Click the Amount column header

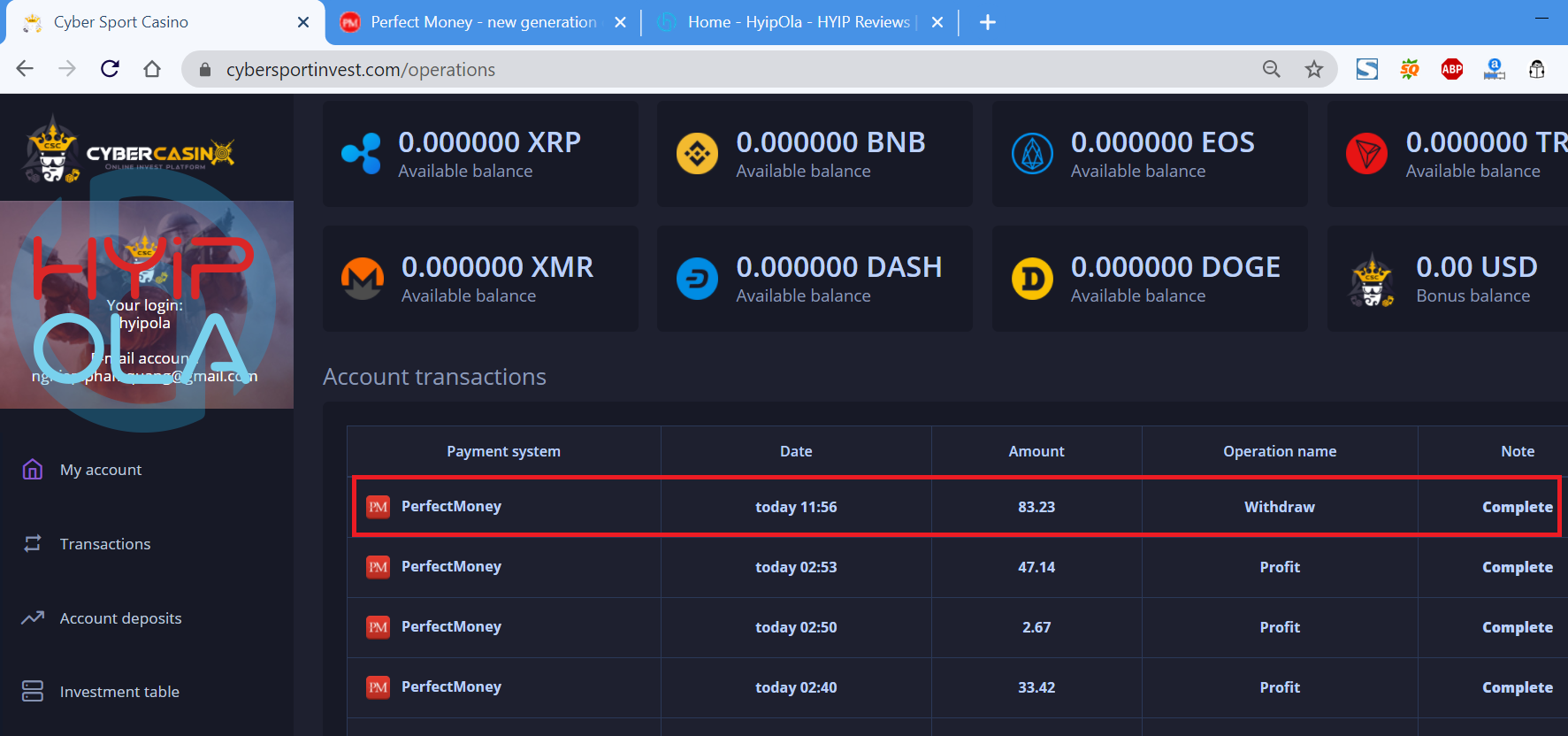(1036, 451)
